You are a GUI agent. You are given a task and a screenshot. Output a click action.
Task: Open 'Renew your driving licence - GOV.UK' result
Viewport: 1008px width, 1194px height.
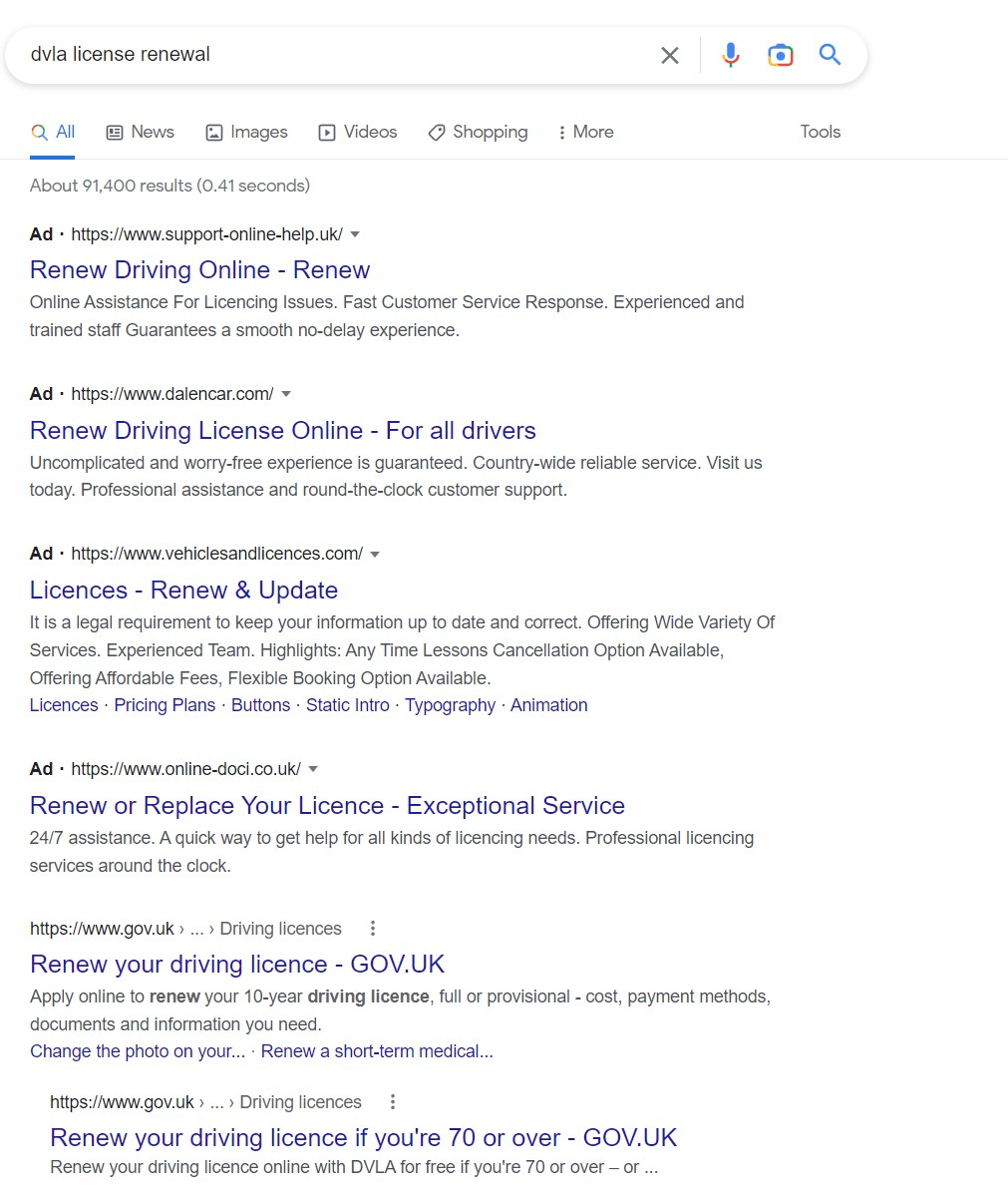pos(237,964)
